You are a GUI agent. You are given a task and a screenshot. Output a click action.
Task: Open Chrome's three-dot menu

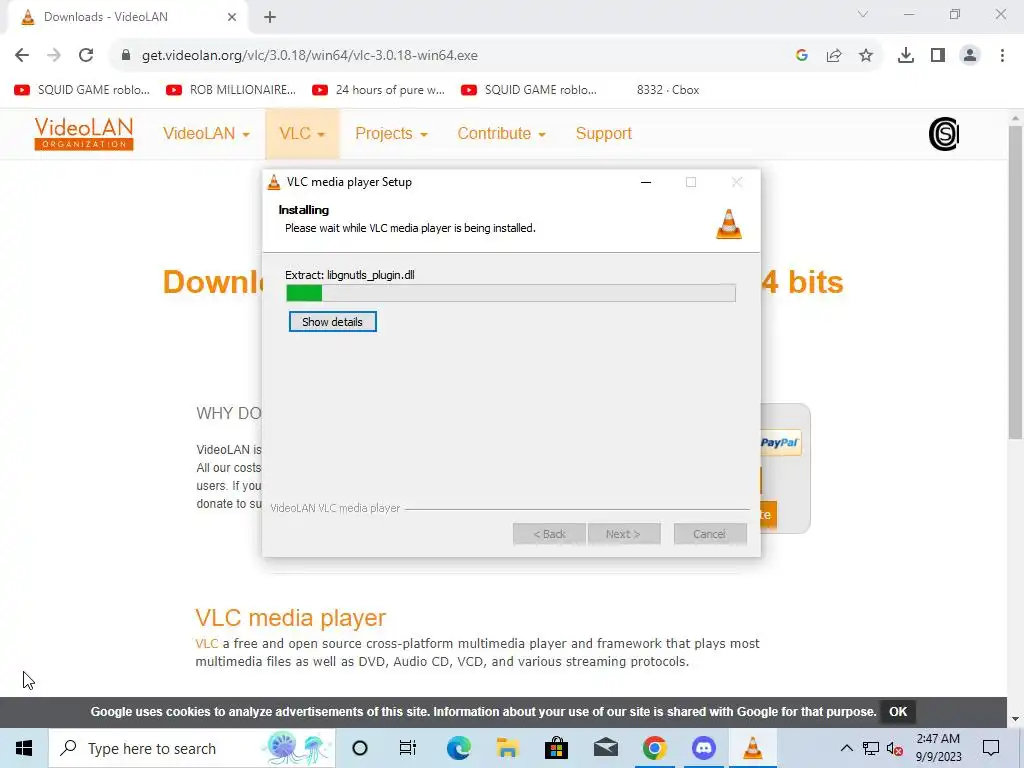tap(1002, 56)
